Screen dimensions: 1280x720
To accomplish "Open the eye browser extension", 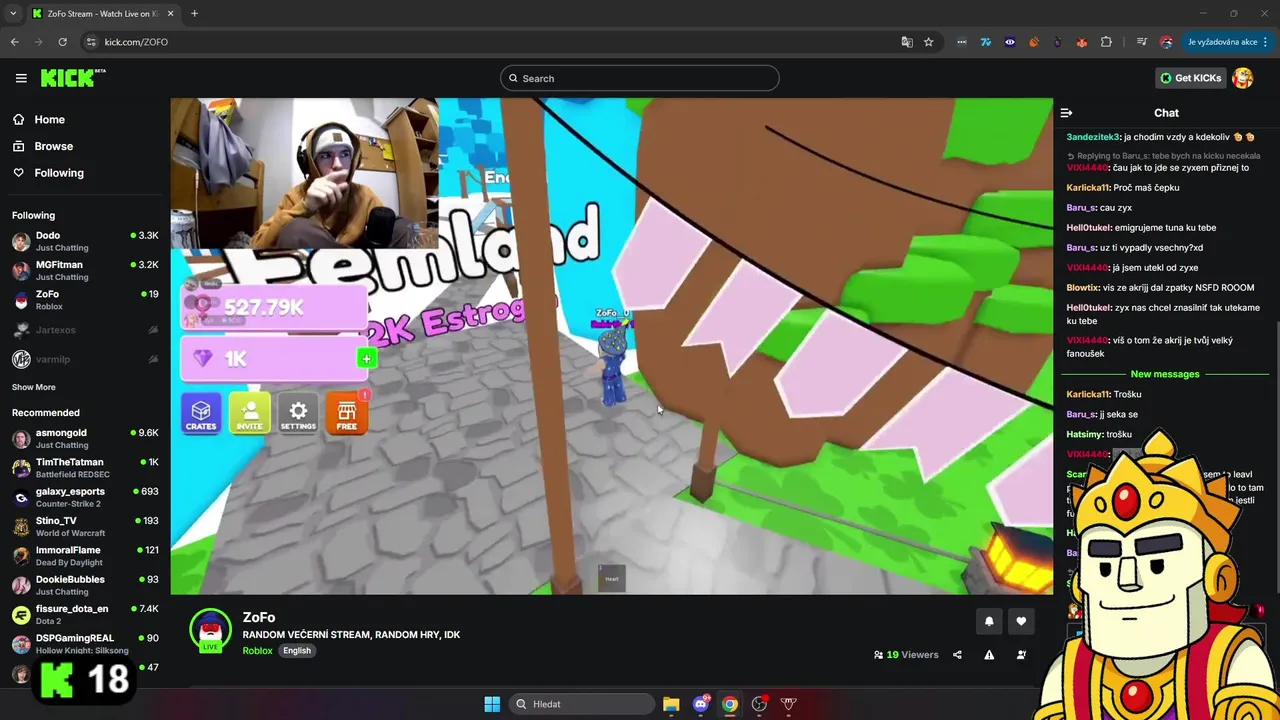I will pos(1009,42).
